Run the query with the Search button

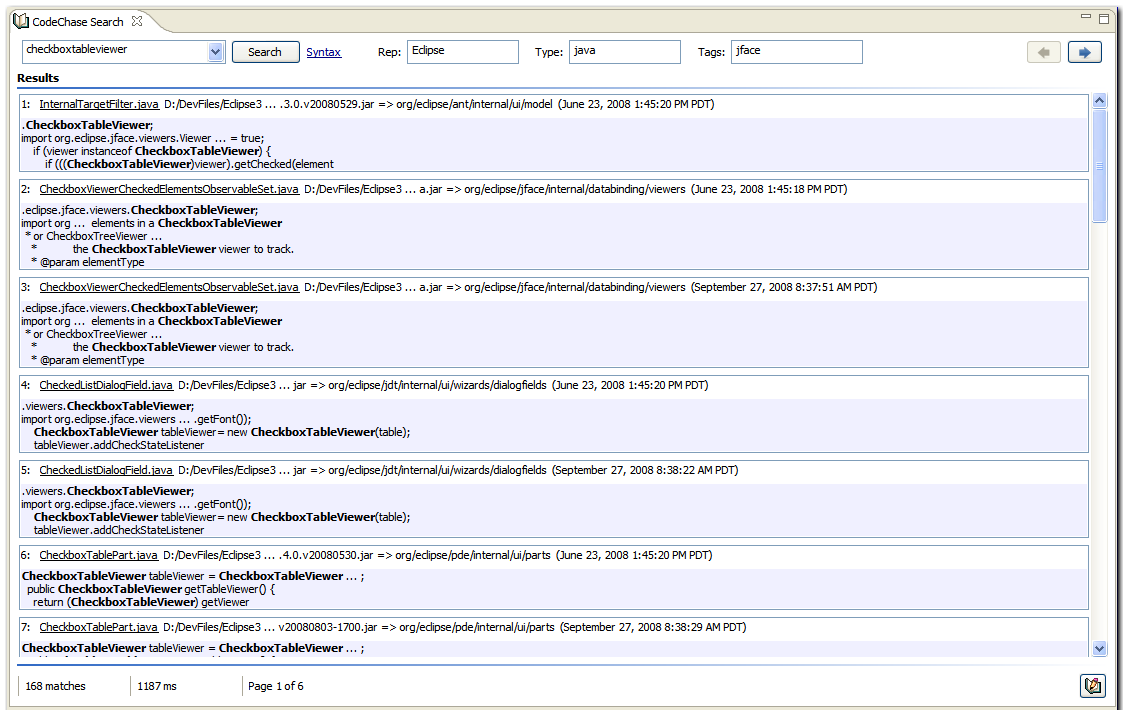coord(265,52)
